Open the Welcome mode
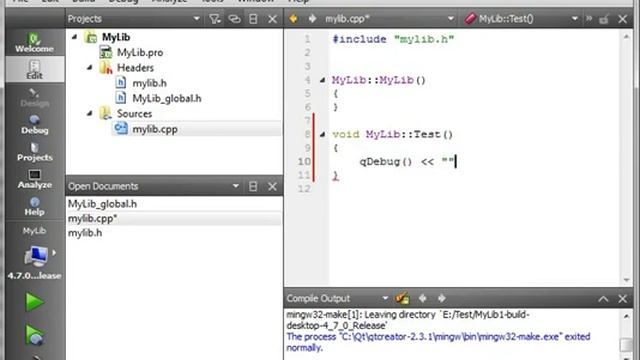640x360 pixels. [34, 43]
